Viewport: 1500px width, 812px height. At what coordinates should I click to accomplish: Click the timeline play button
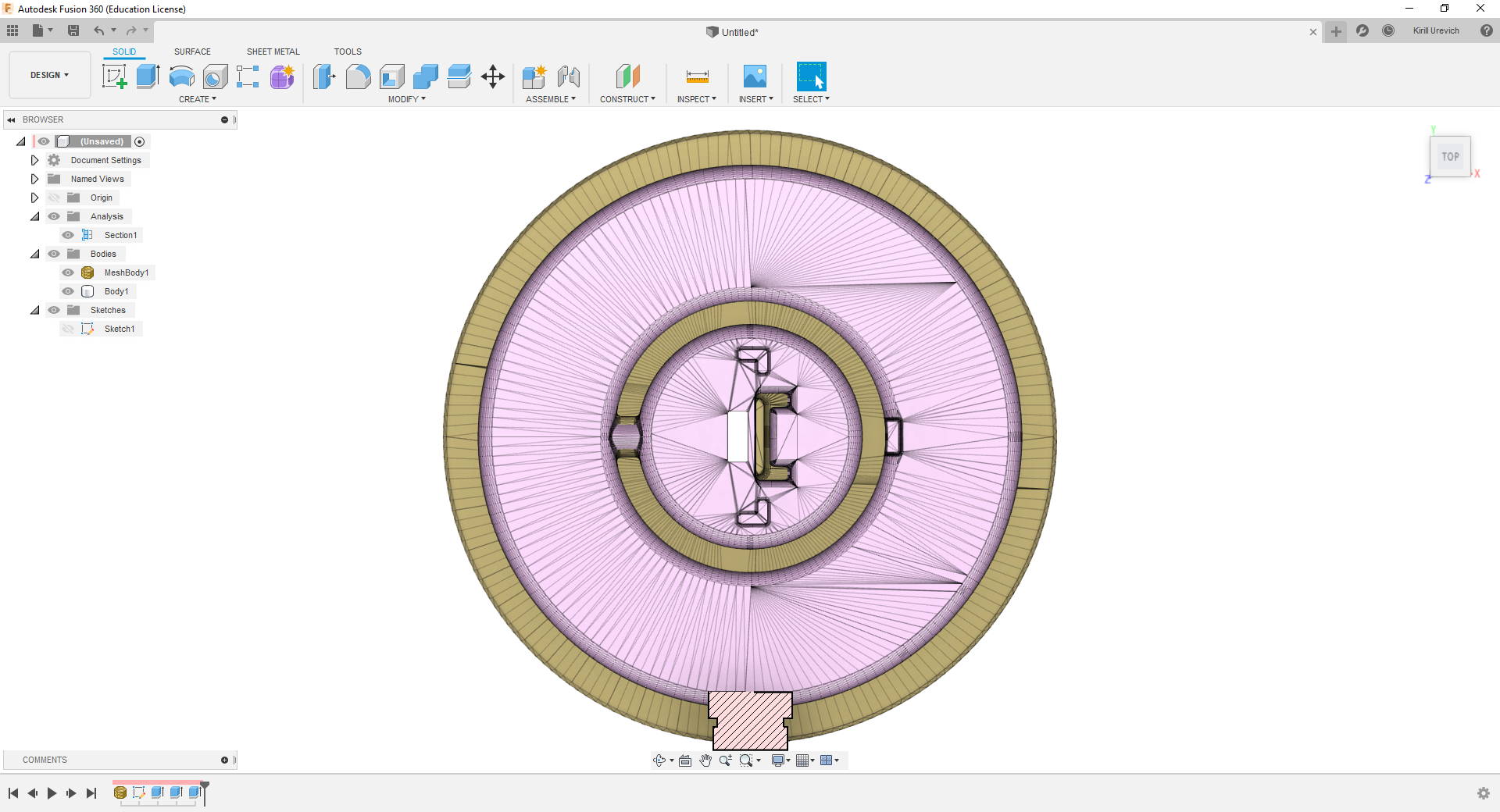[52, 793]
